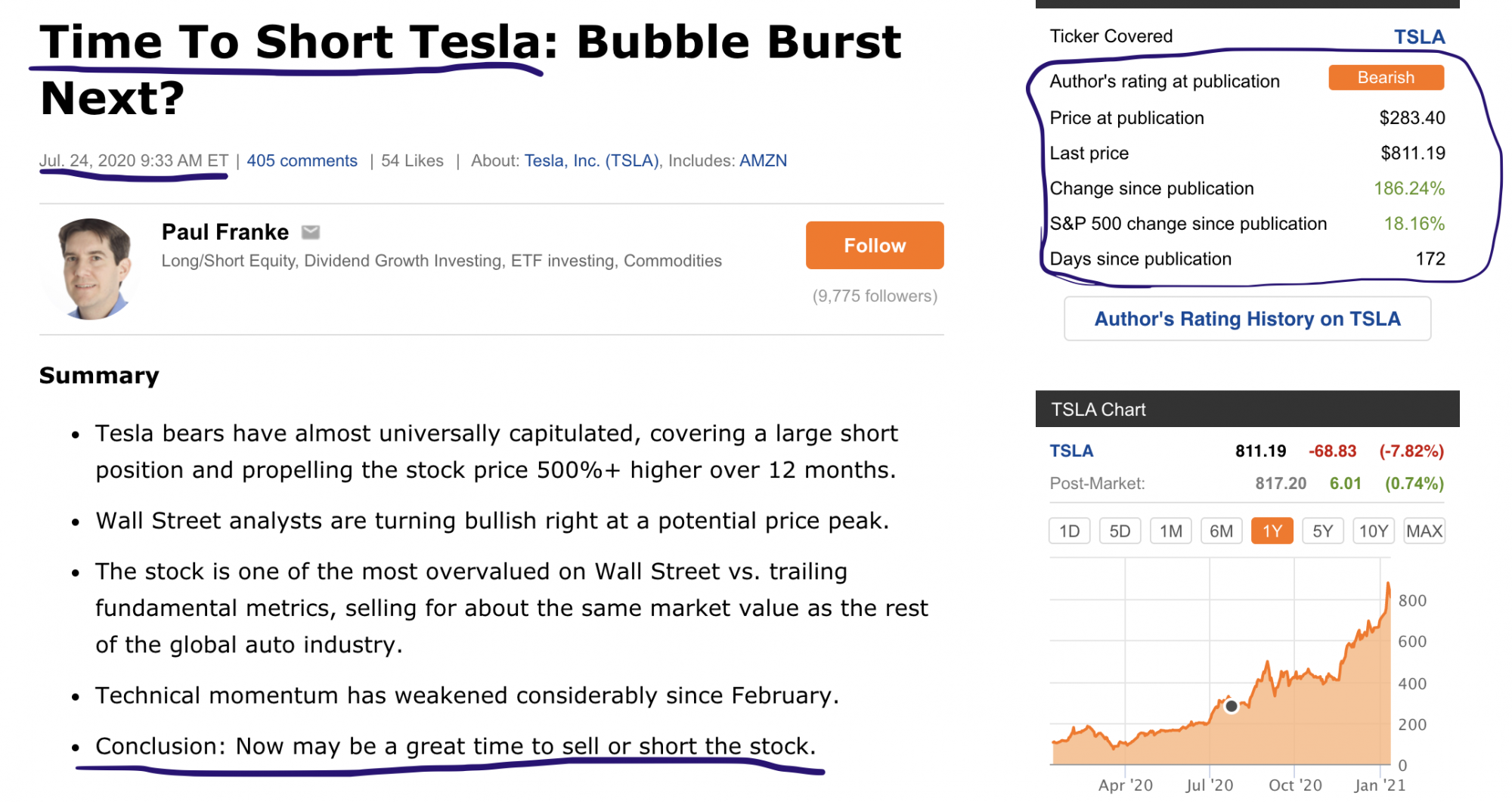Select the highlighted 1Y chart range
This screenshot has width=1512, height=802.
pyautogui.click(x=1272, y=531)
